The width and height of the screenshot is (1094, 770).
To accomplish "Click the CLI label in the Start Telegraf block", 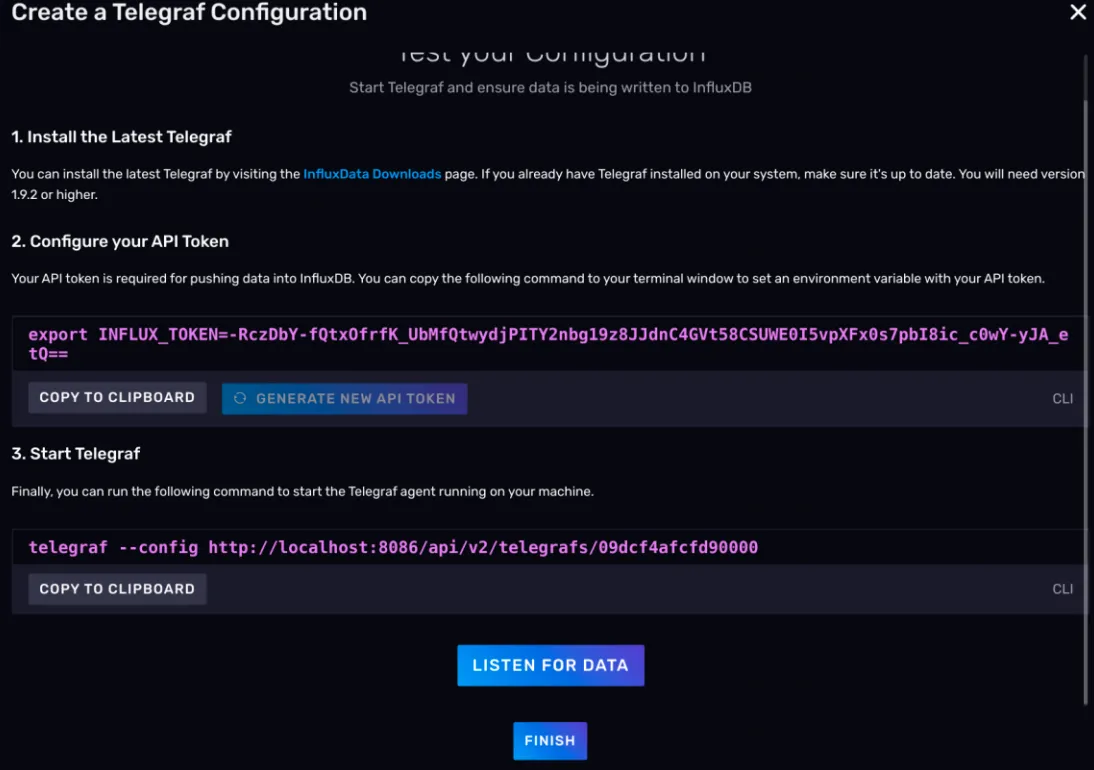I will (1062, 589).
